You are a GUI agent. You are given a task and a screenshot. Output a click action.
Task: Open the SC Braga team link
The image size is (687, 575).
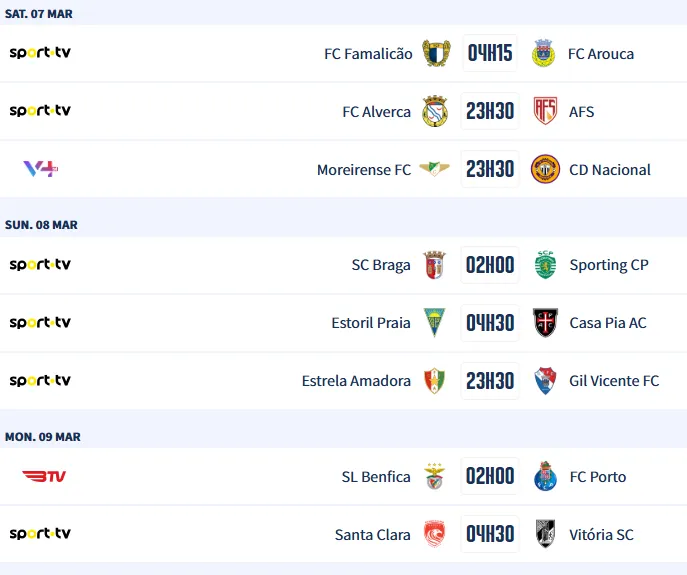point(381,265)
